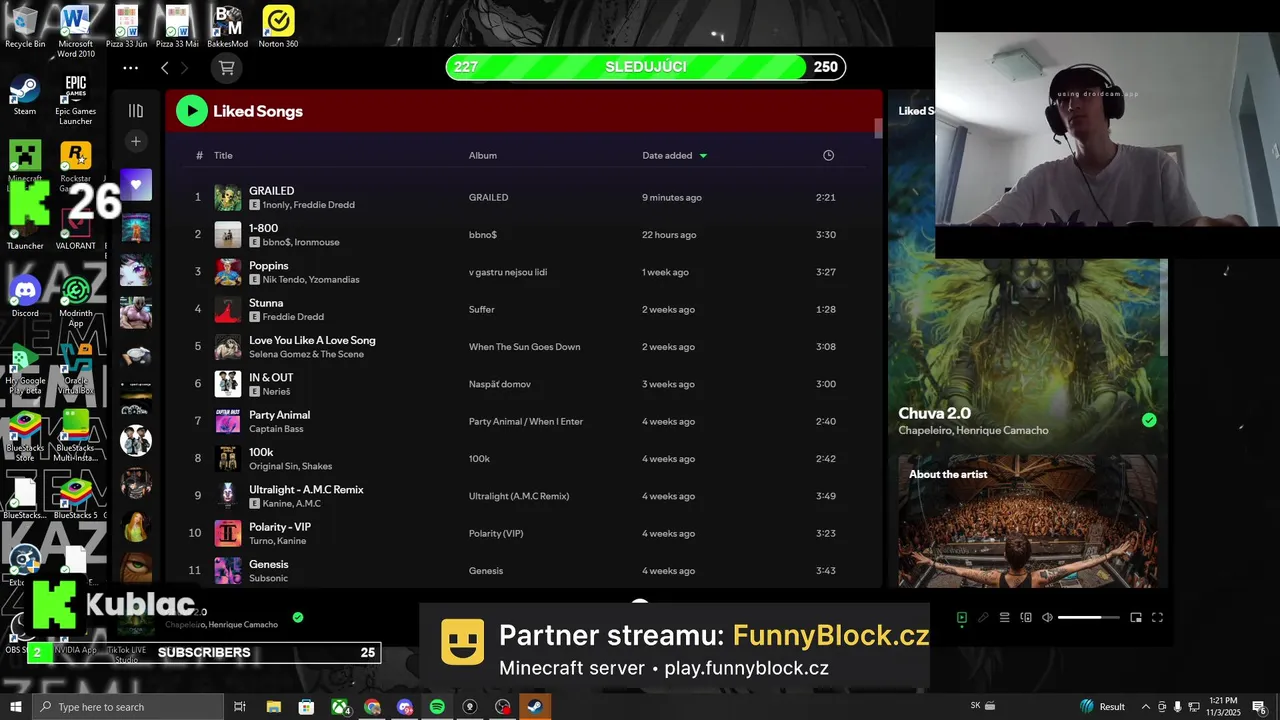Sort by the Album column header

coord(483,155)
